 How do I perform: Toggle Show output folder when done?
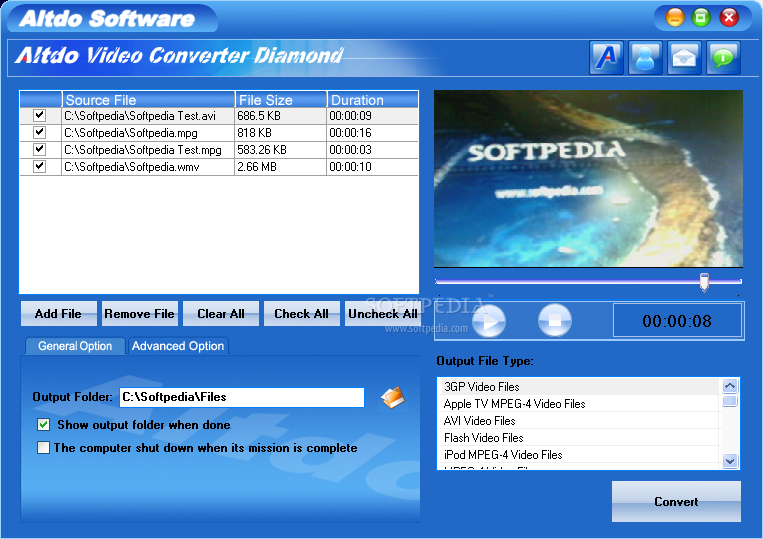click(x=43, y=425)
